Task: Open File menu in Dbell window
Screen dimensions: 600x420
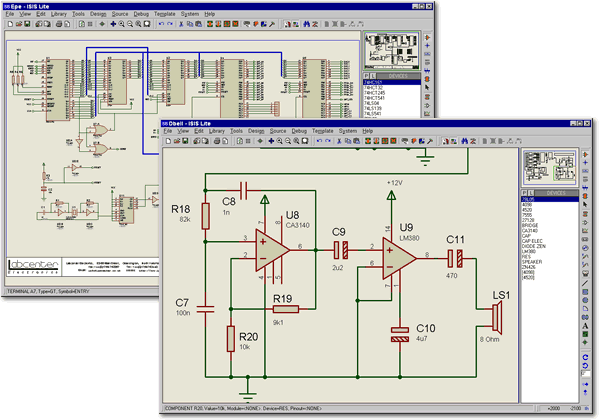Action: coord(168,131)
